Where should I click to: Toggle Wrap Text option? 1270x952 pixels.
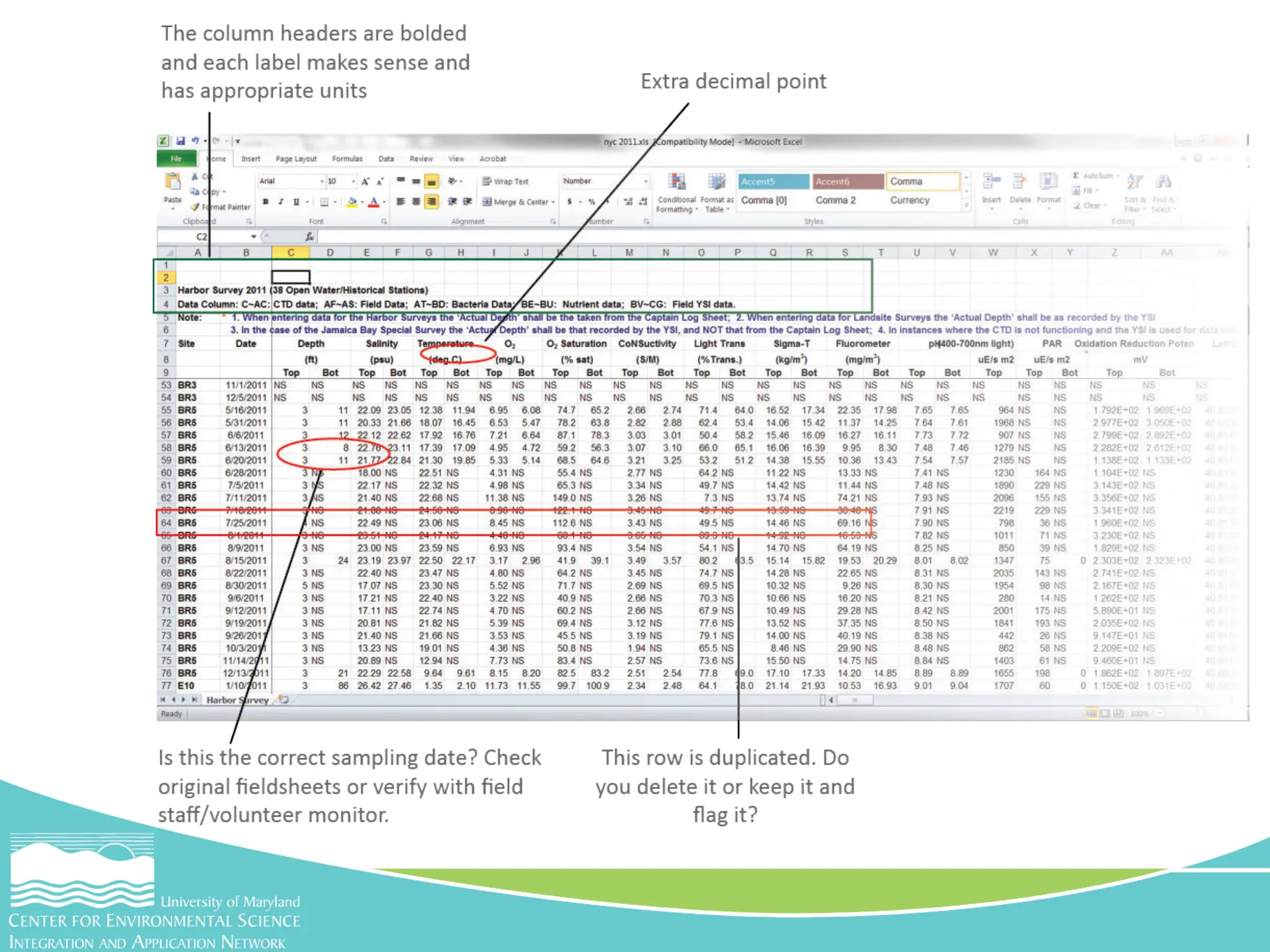[x=505, y=182]
